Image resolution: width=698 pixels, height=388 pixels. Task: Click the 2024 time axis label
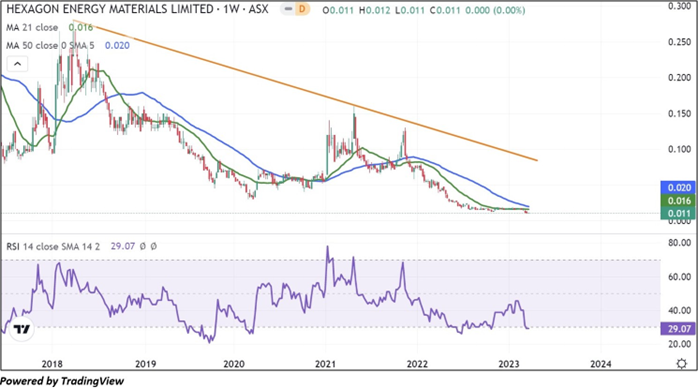point(601,364)
